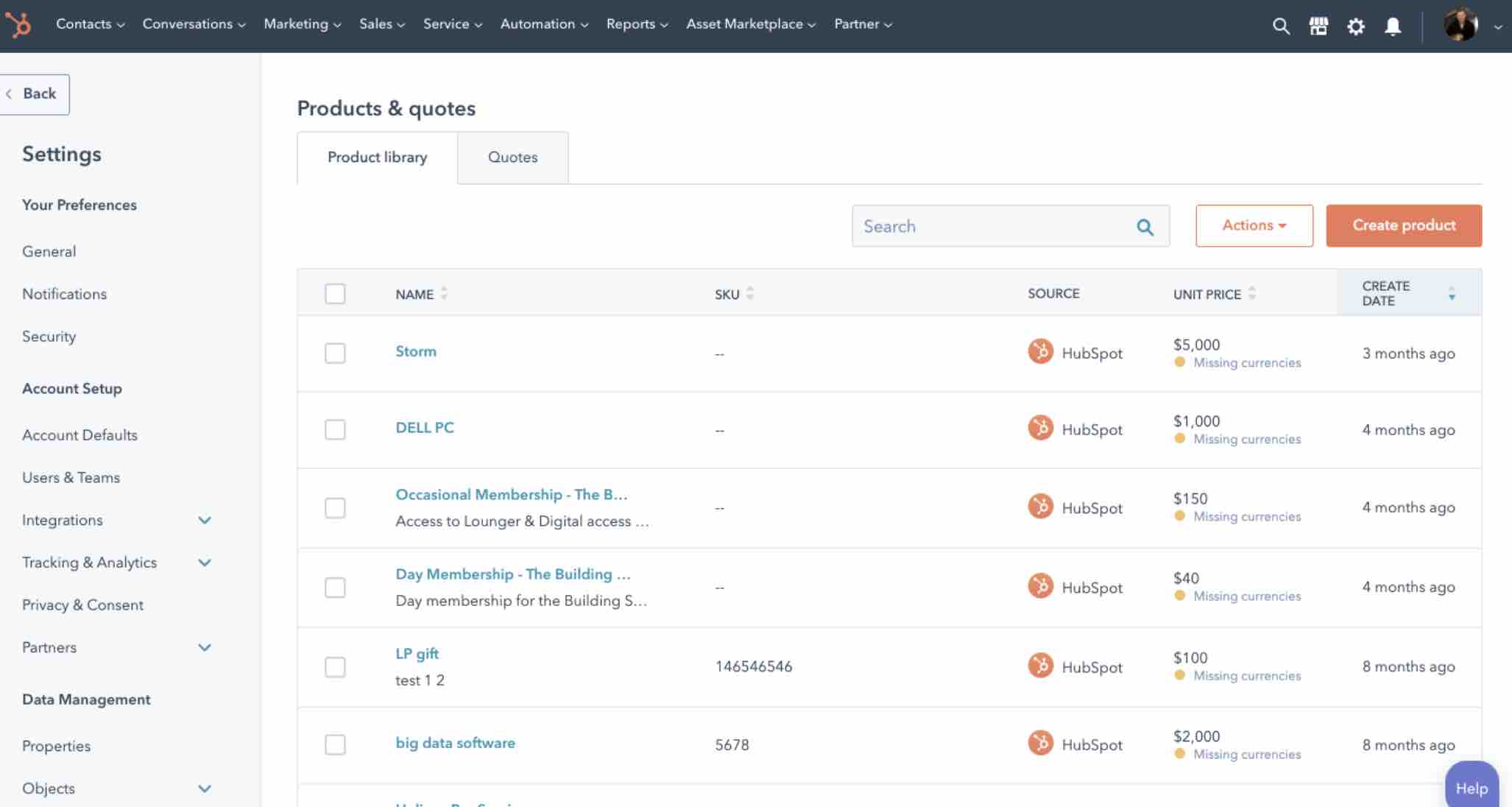Open the Actions dropdown

pyautogui.click(x=1254, y=225)
